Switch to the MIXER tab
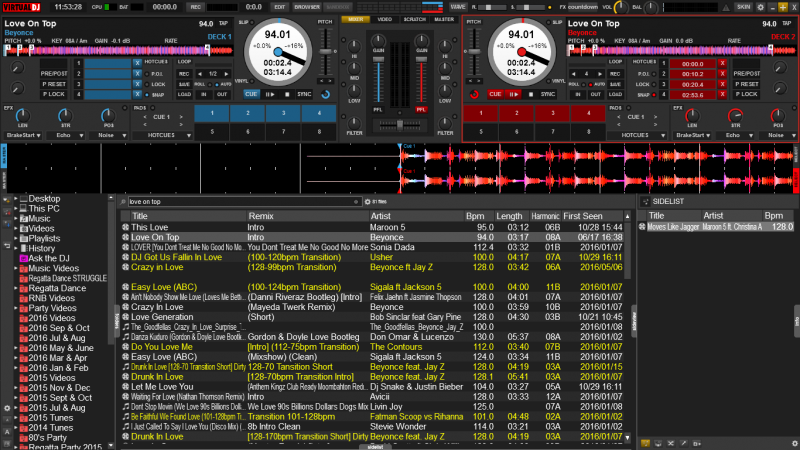 coord(356,19)
